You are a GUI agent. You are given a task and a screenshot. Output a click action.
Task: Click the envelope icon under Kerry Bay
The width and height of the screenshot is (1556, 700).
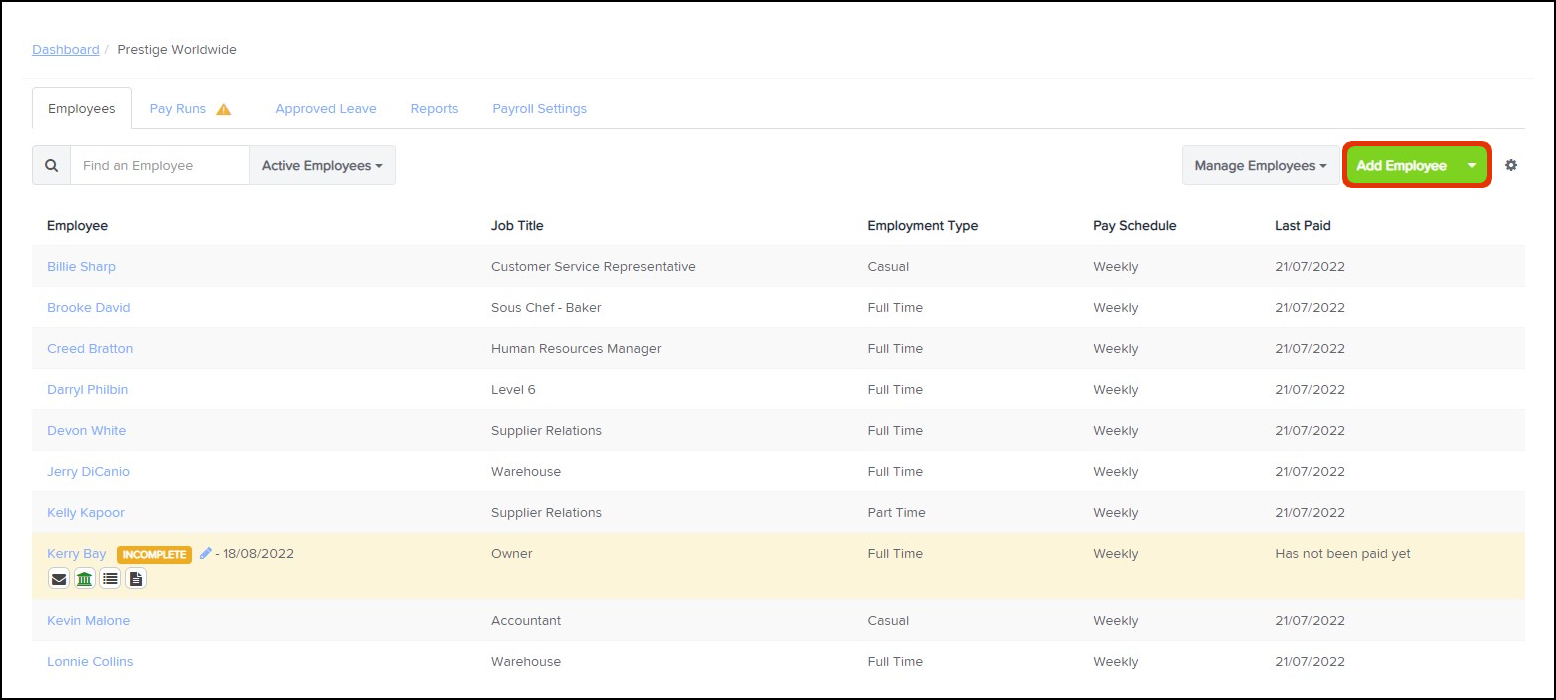tap(59, 578)
